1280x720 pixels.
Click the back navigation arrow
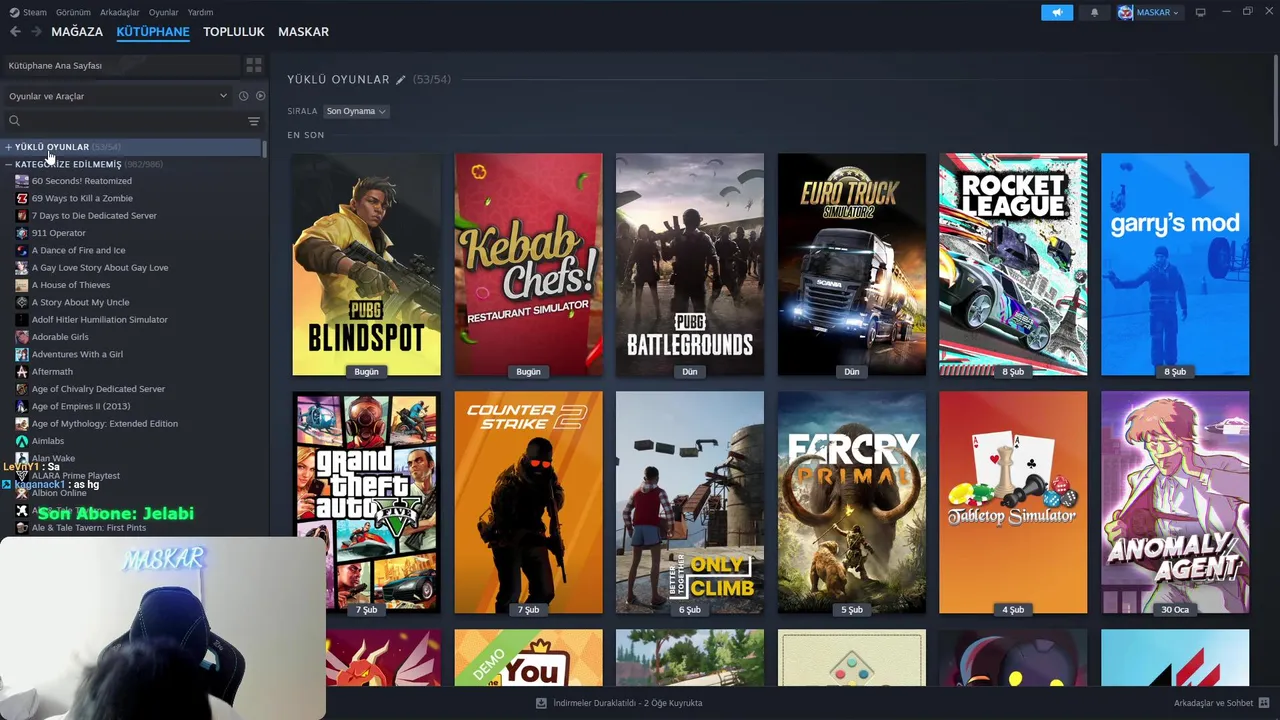point(15,32)
